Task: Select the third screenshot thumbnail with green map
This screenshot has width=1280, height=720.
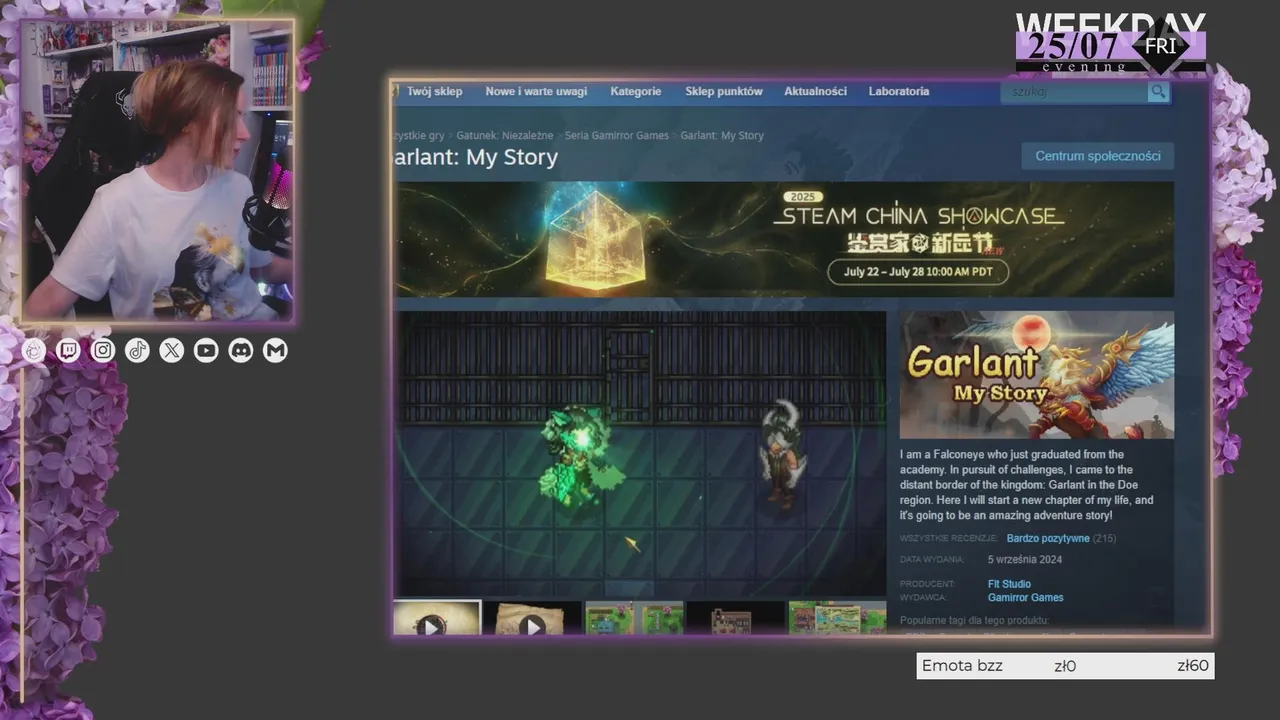Action: 634,618
